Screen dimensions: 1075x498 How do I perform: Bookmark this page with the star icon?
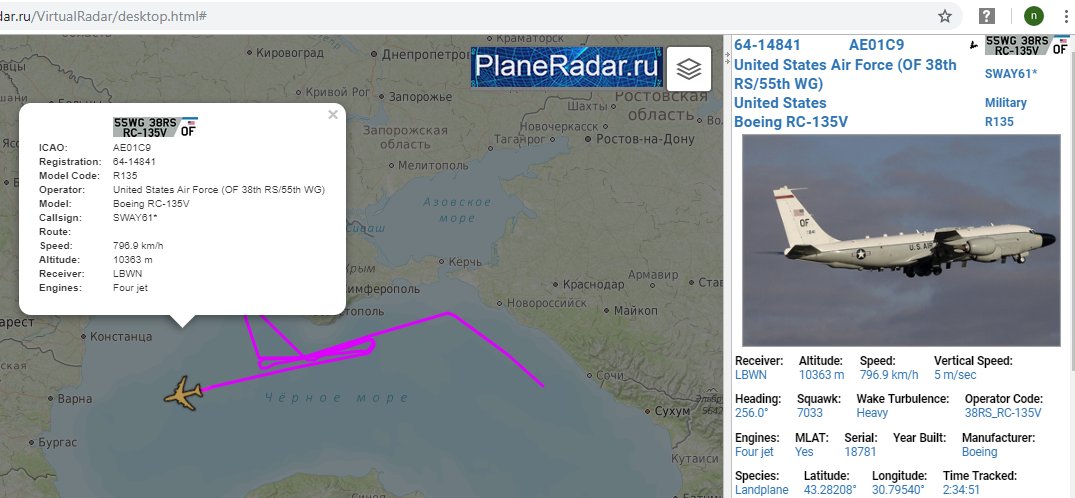coord(944,16)
